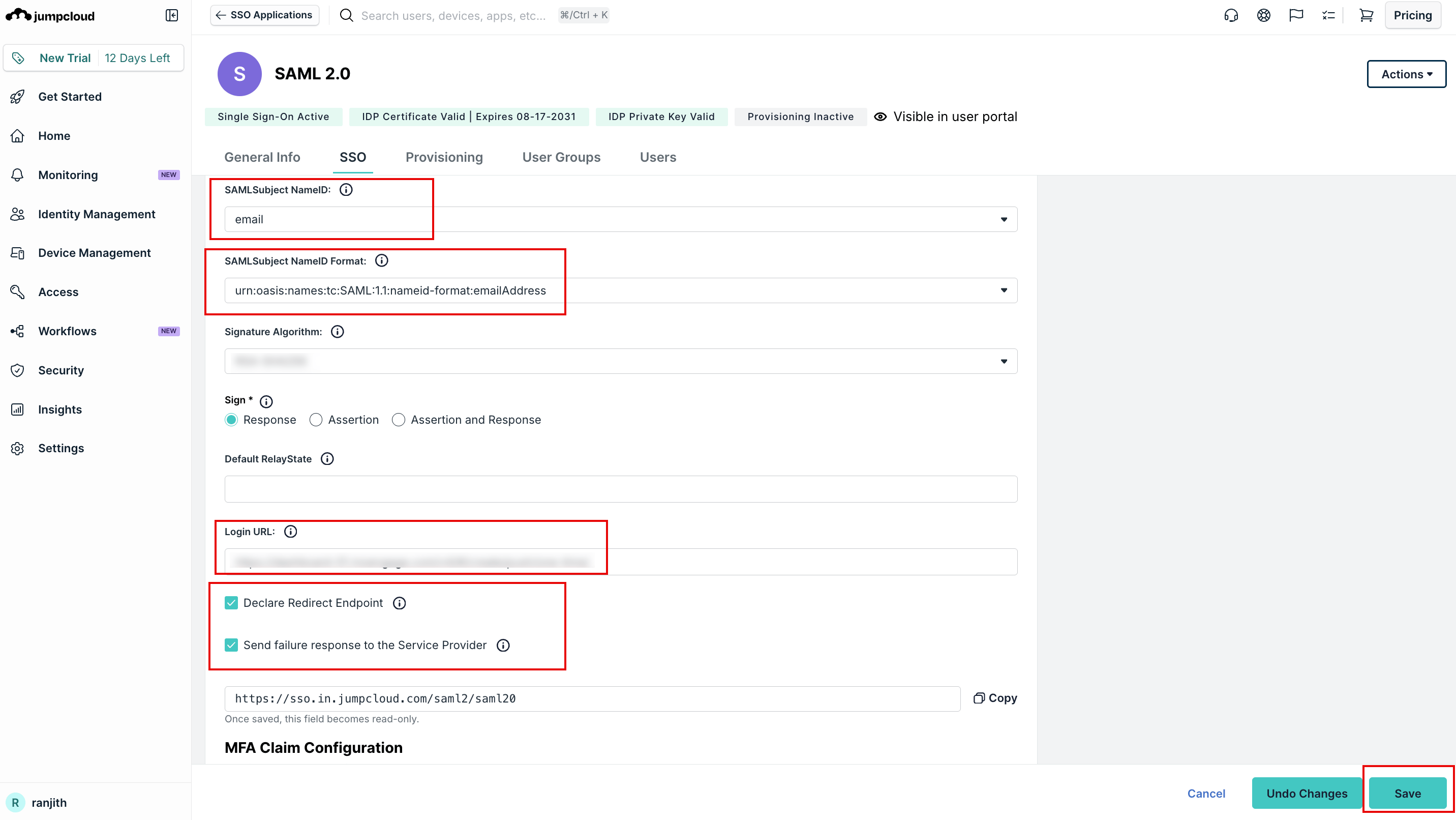This screenshot has height=820, width=1456.
Task: Click the Security shield icon
Action: click(17, 370)
